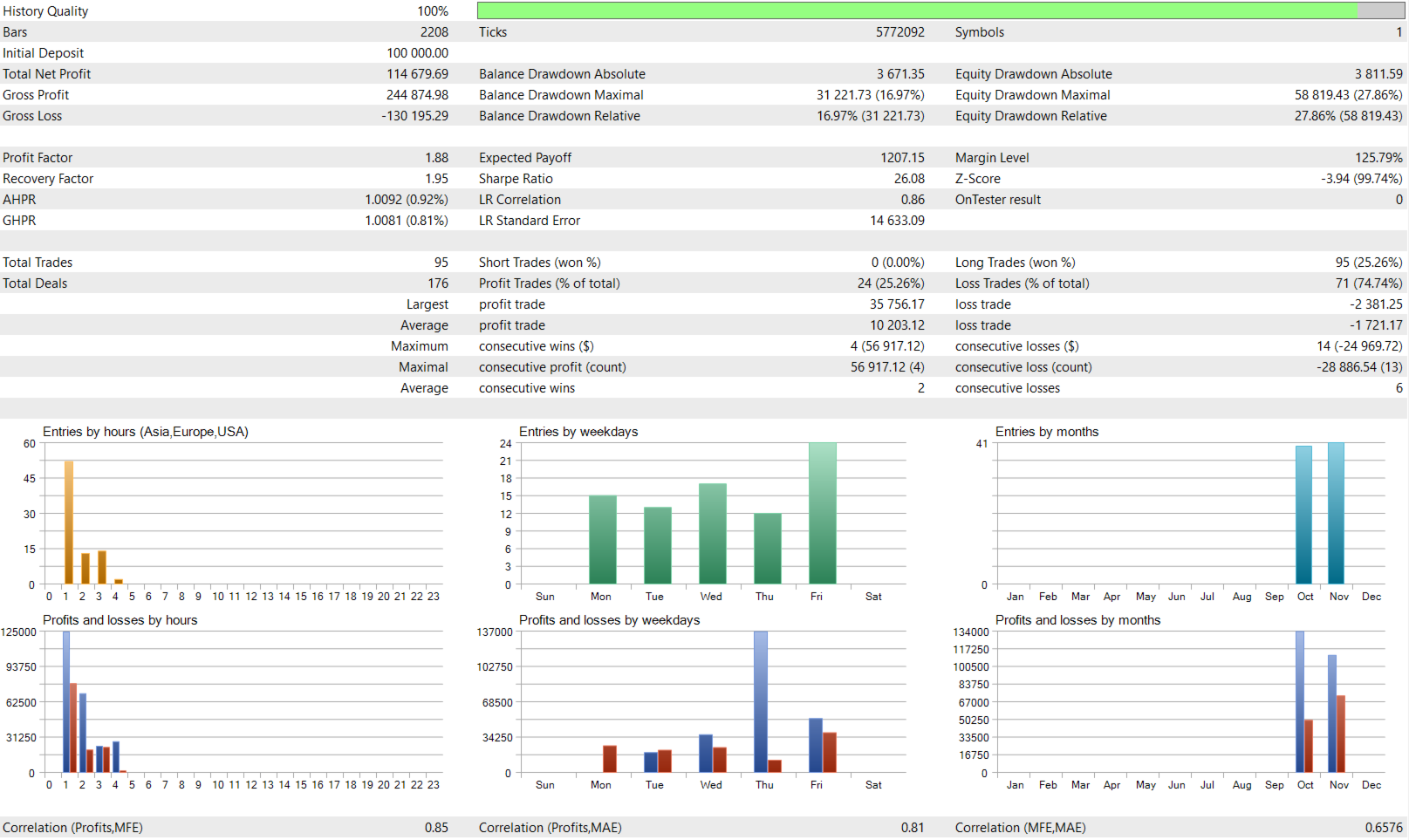Click the Profits and losses by weekdays title
The width and height of the screenshot is (1409, 840).
click(609, 620)
